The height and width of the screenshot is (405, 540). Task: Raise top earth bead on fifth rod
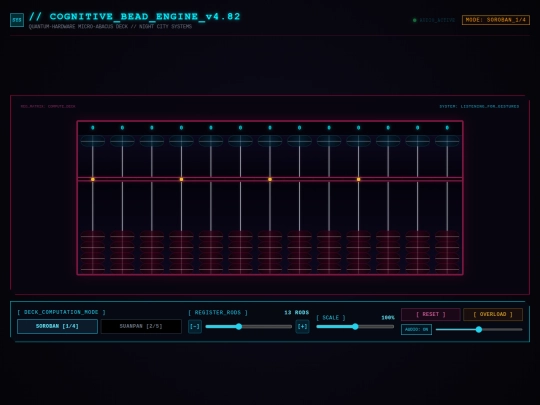coord(211,236)
